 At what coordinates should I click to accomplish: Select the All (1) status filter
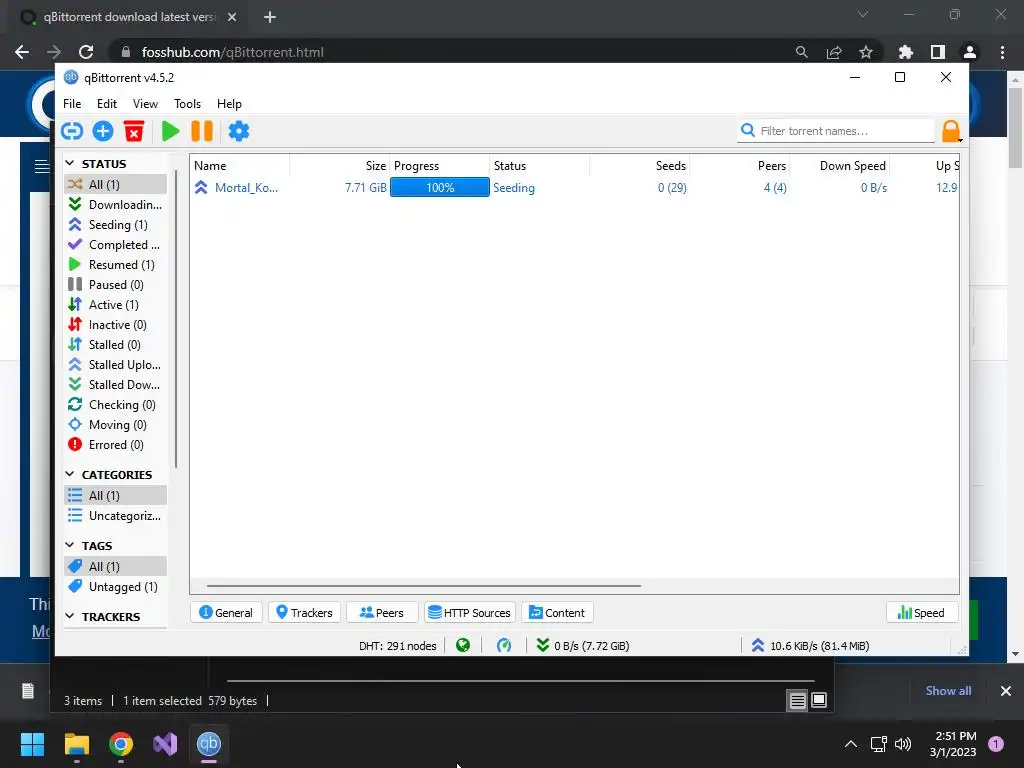click(x=116, y=185)
